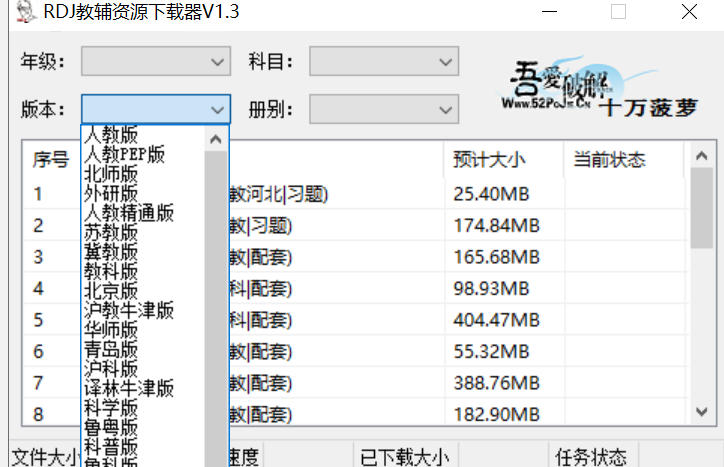Select 外研版 option
The height and width of the screenshot is (467, 724).
pyautogui.click(x=111, y=193)
